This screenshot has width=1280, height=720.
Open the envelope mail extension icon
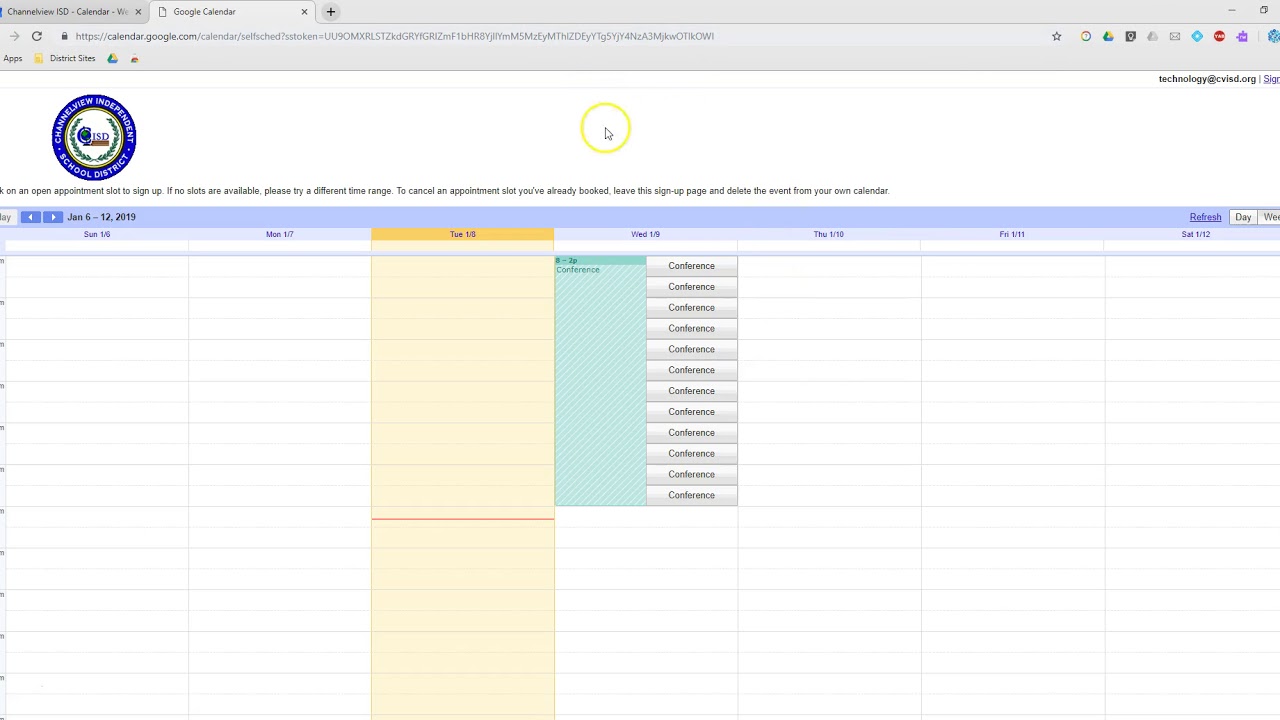pyautogui.click(x=1174, y=36)
